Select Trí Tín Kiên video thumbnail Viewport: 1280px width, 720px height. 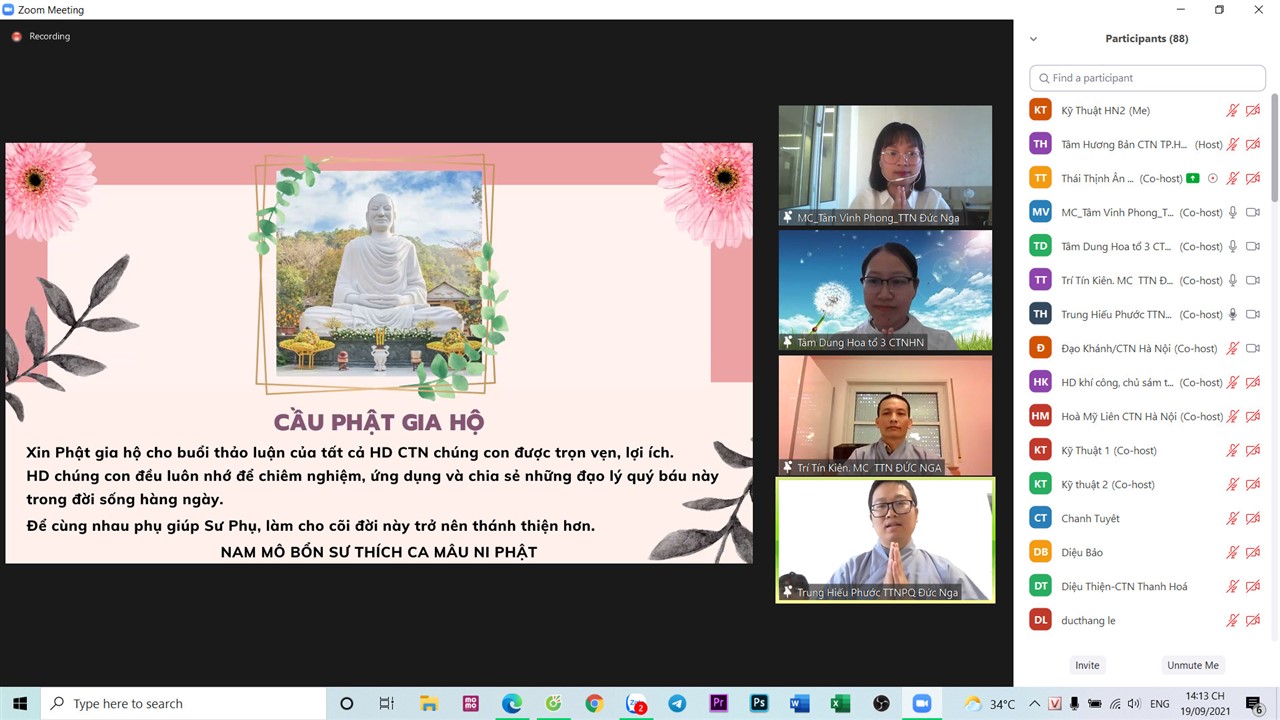coord(885,416)
